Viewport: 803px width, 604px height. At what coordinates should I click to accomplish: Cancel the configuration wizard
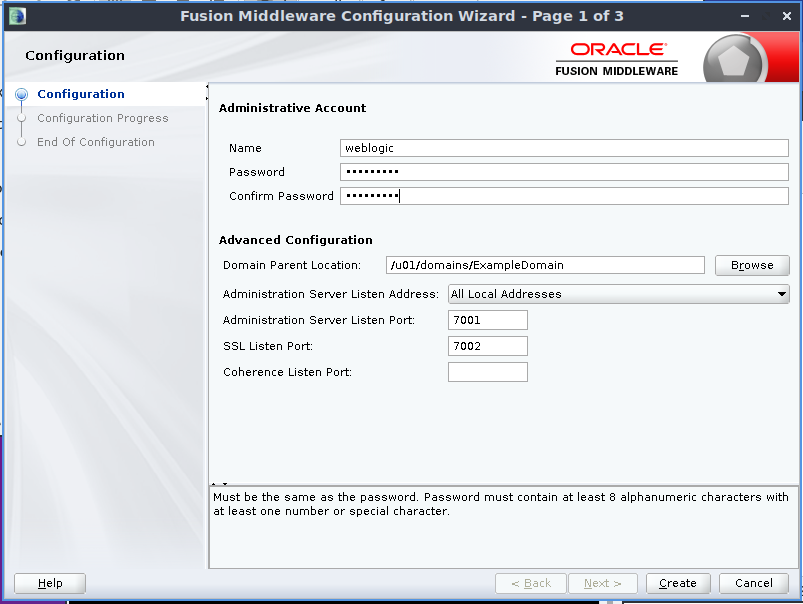pyautogui.click(x=753, y=583)
